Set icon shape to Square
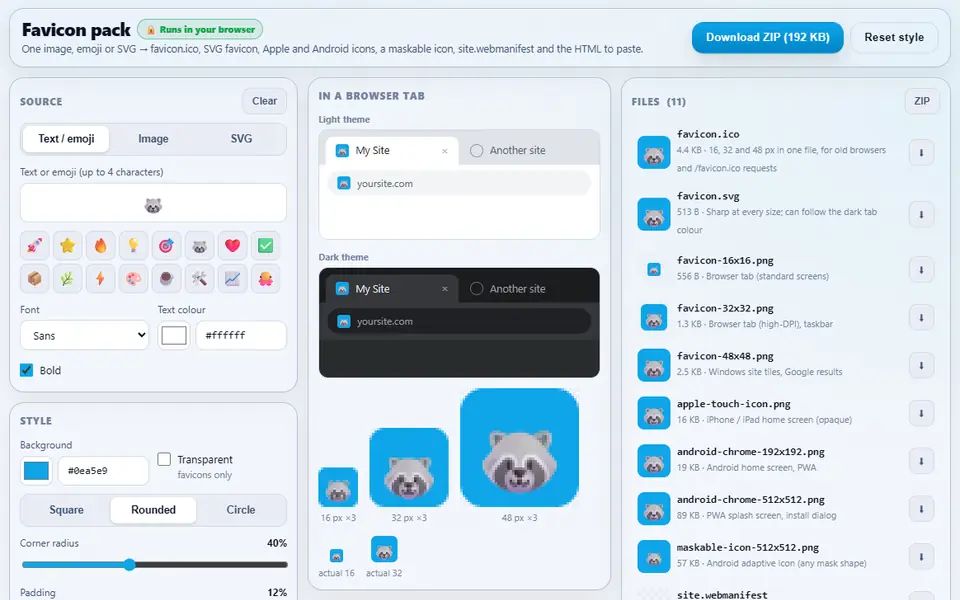 pos(66,510)
